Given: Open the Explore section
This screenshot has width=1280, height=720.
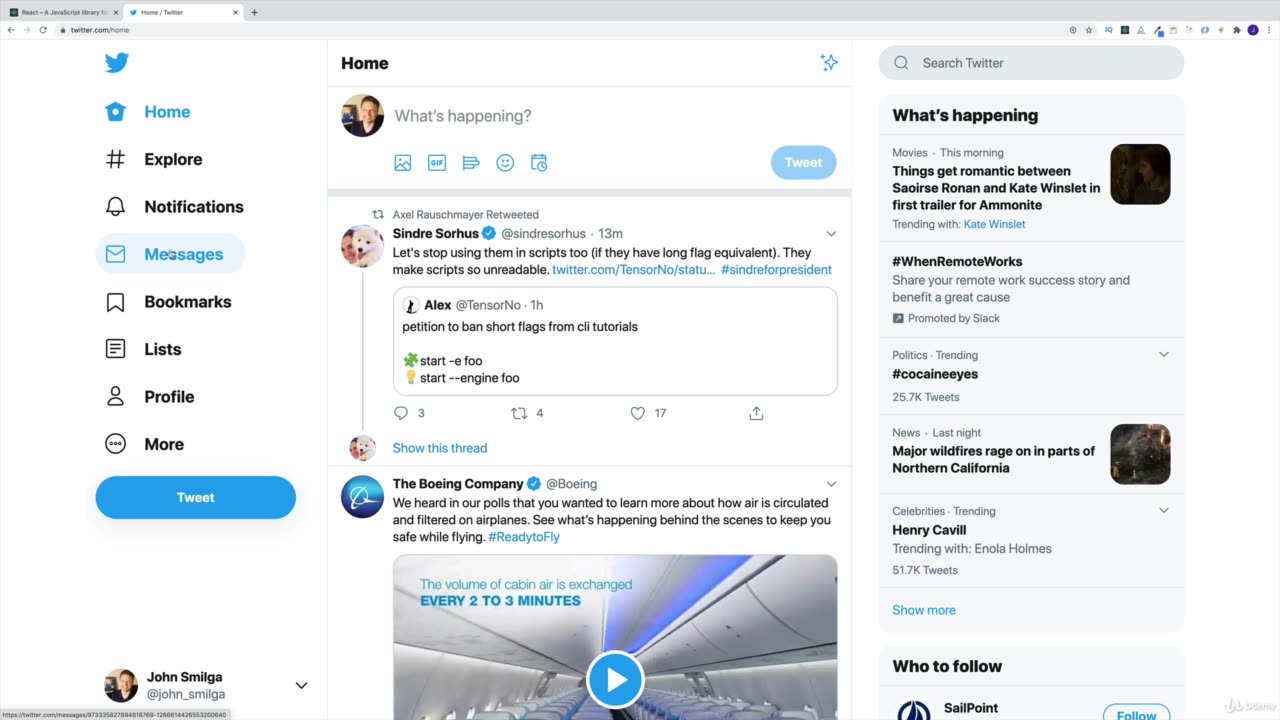Looking at the screenshot, I should (x=154, y=159).
